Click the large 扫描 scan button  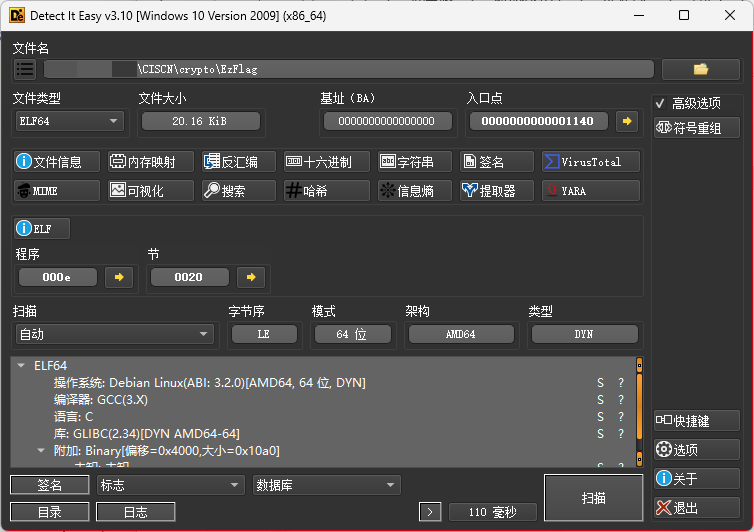pyautogui.click(x=593, y=497)
